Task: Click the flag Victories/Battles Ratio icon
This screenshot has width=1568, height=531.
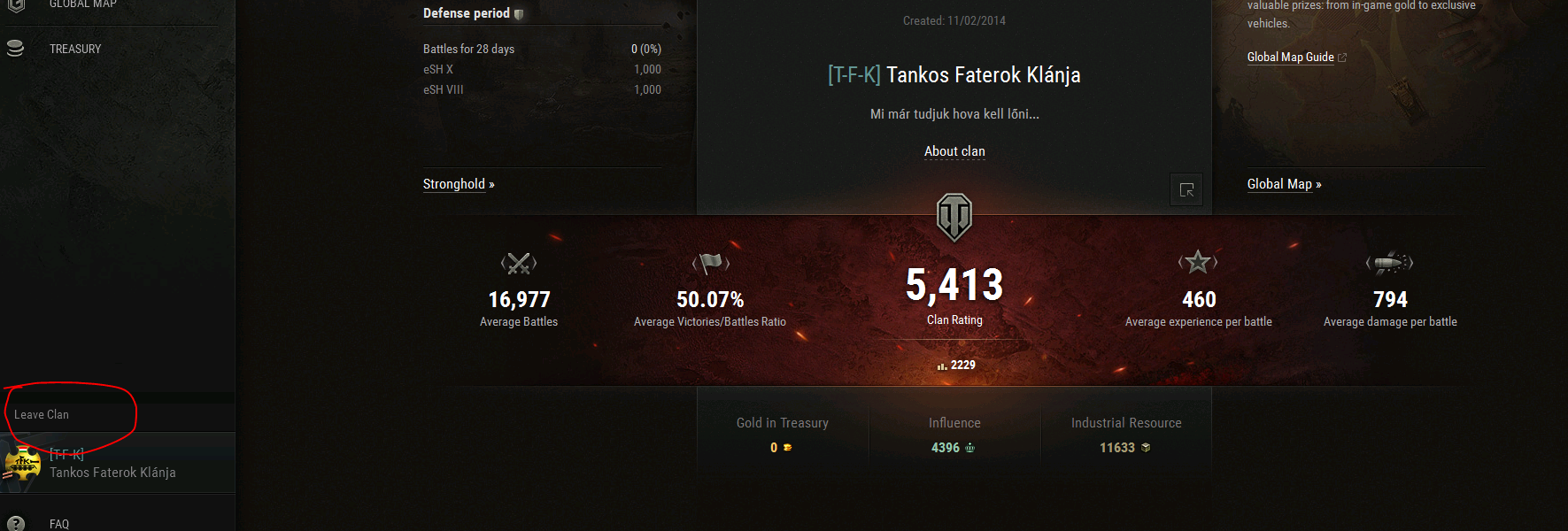Action: [710, 263]
